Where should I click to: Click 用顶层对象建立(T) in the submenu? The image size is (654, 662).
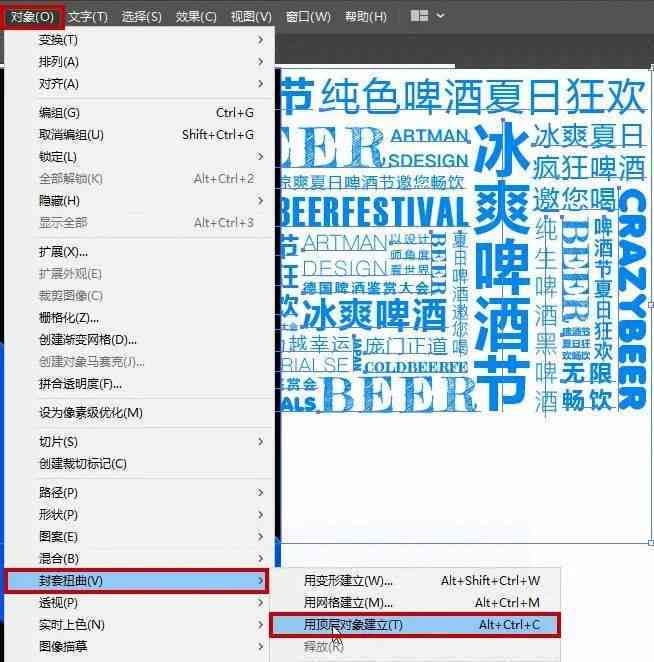[x=354, y=625]
